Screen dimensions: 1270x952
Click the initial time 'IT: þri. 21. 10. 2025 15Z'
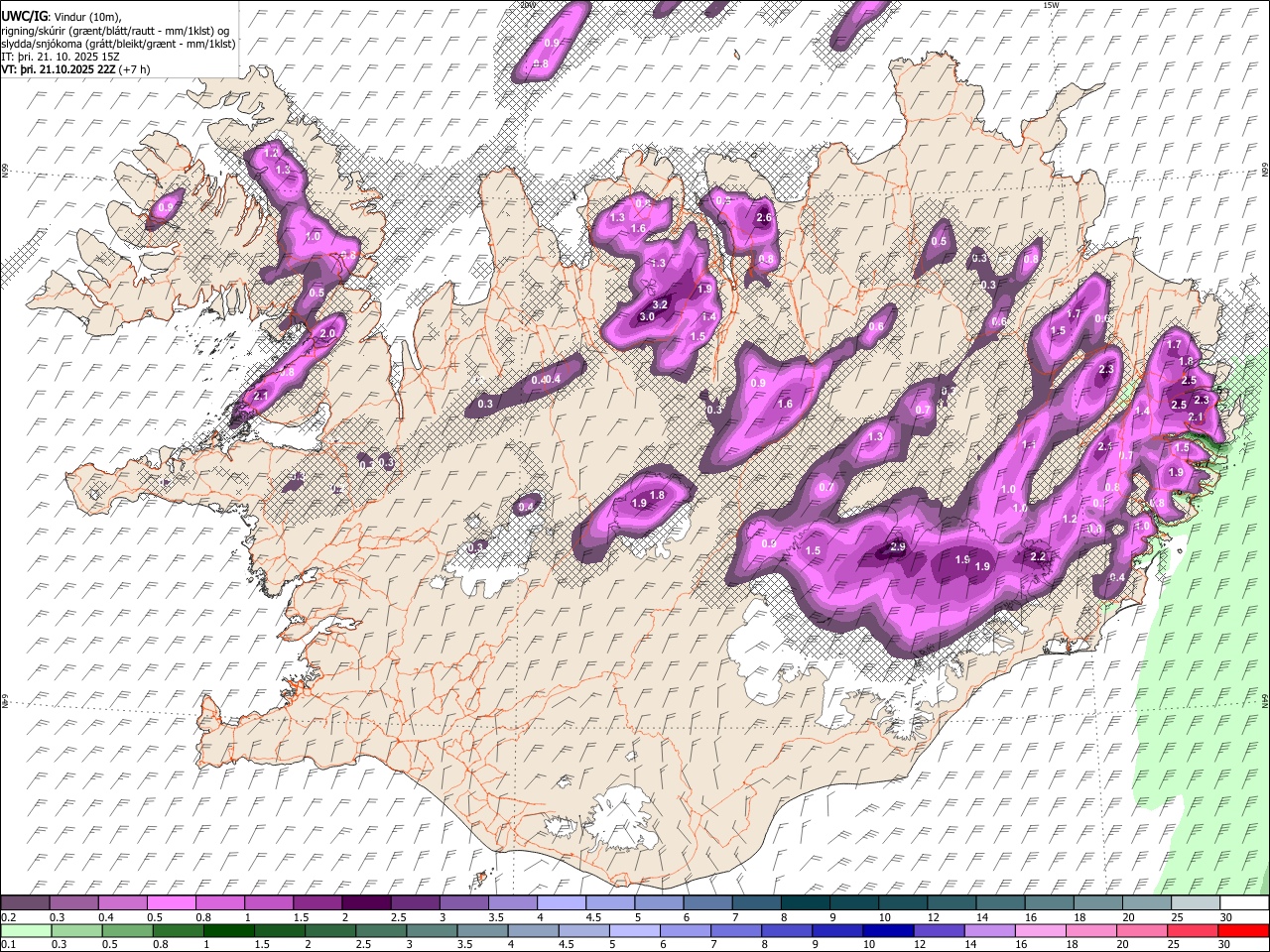click(x=62, y=57)
